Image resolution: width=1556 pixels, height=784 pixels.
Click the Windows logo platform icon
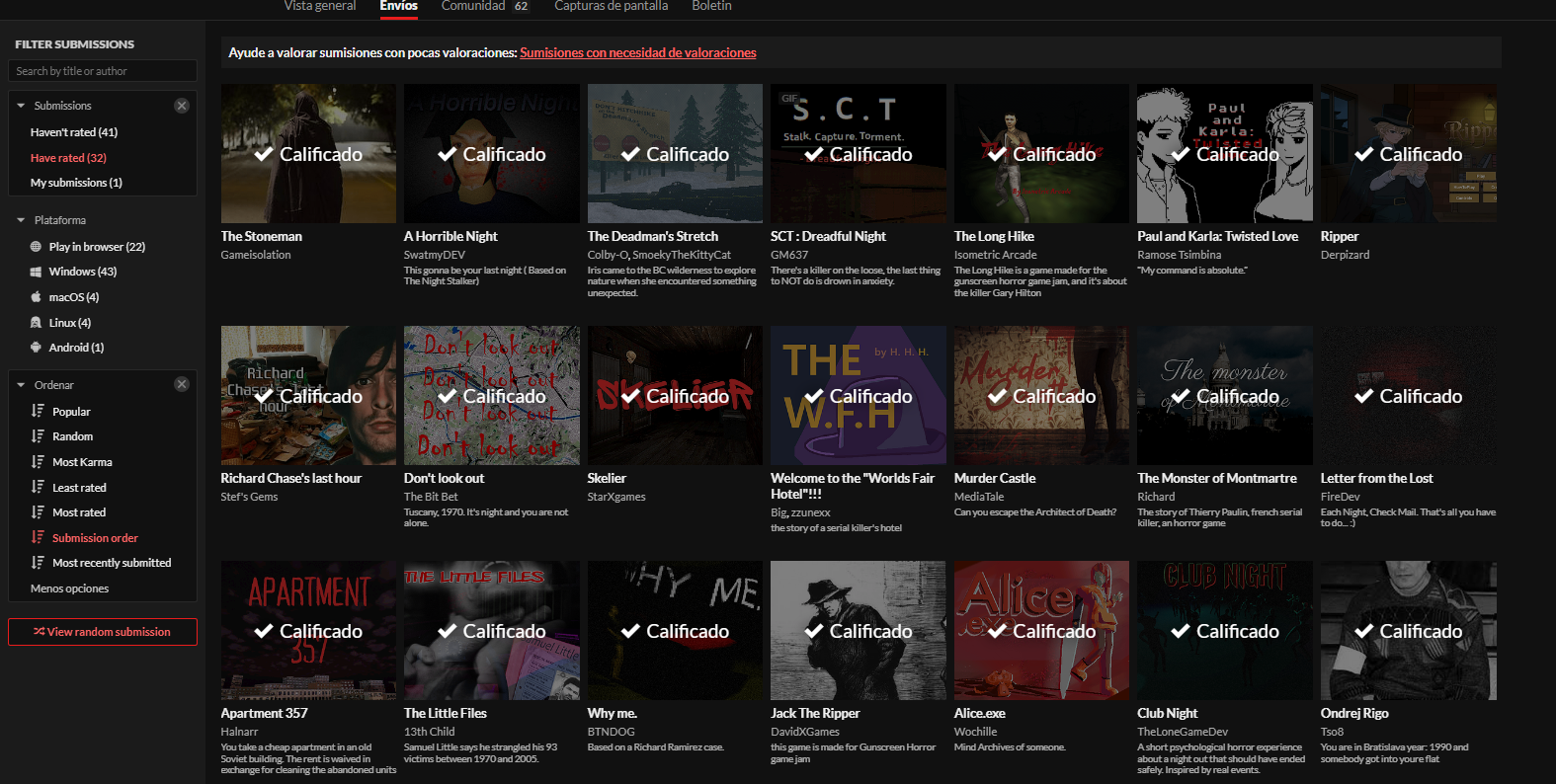tap(37, 272)
